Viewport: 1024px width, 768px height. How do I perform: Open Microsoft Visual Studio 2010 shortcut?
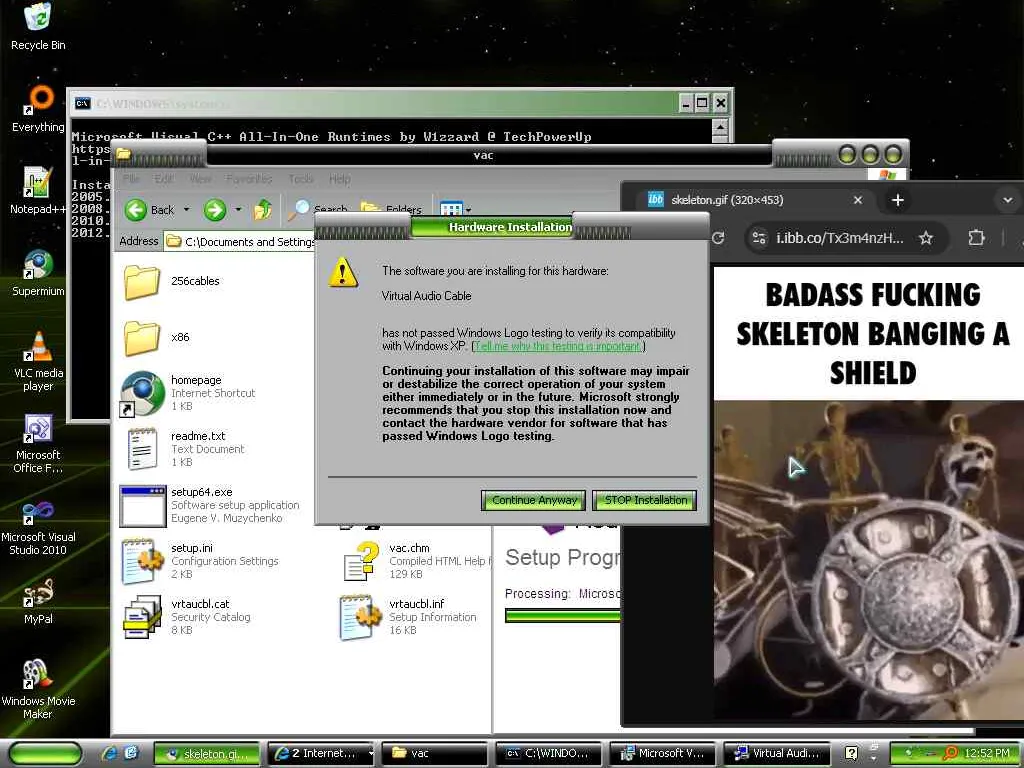(38, 526)
